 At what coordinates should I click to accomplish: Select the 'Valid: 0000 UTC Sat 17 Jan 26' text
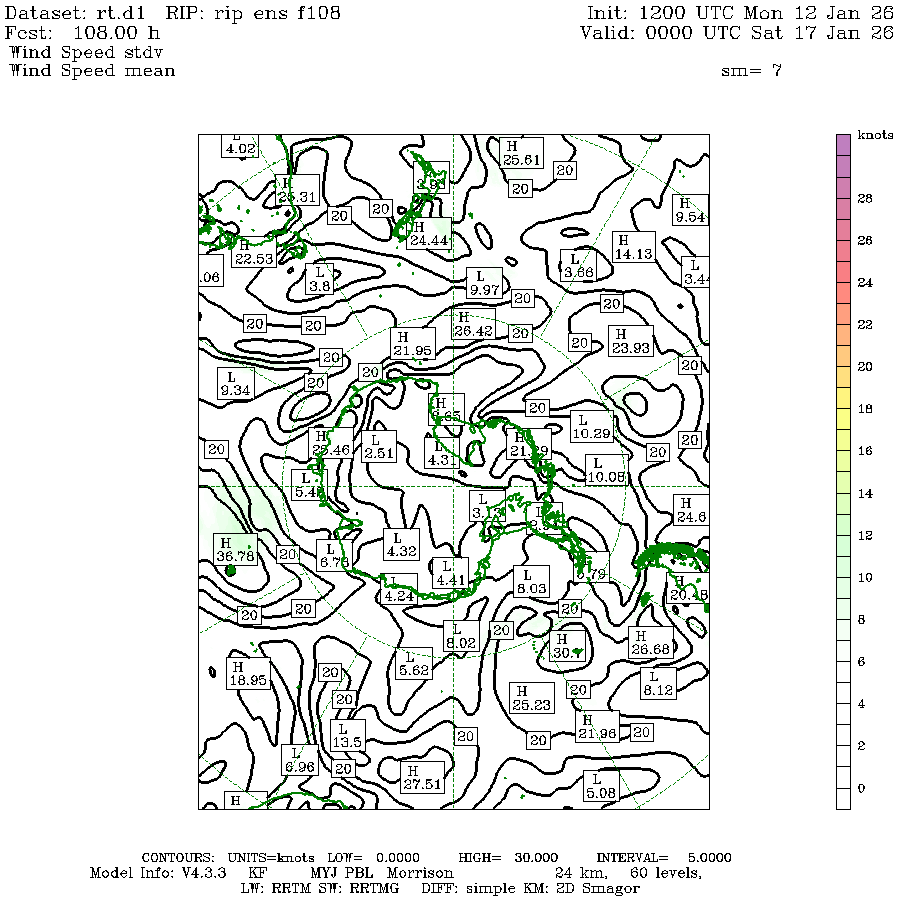736,32
